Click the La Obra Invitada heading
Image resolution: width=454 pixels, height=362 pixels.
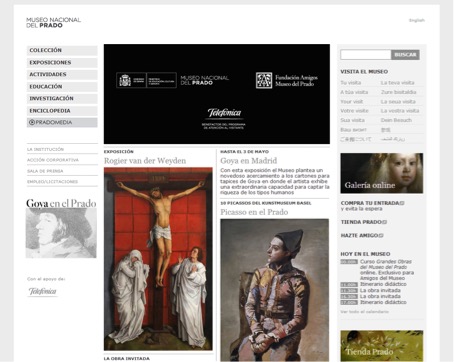pyautogui.click(x=127, y=359)
